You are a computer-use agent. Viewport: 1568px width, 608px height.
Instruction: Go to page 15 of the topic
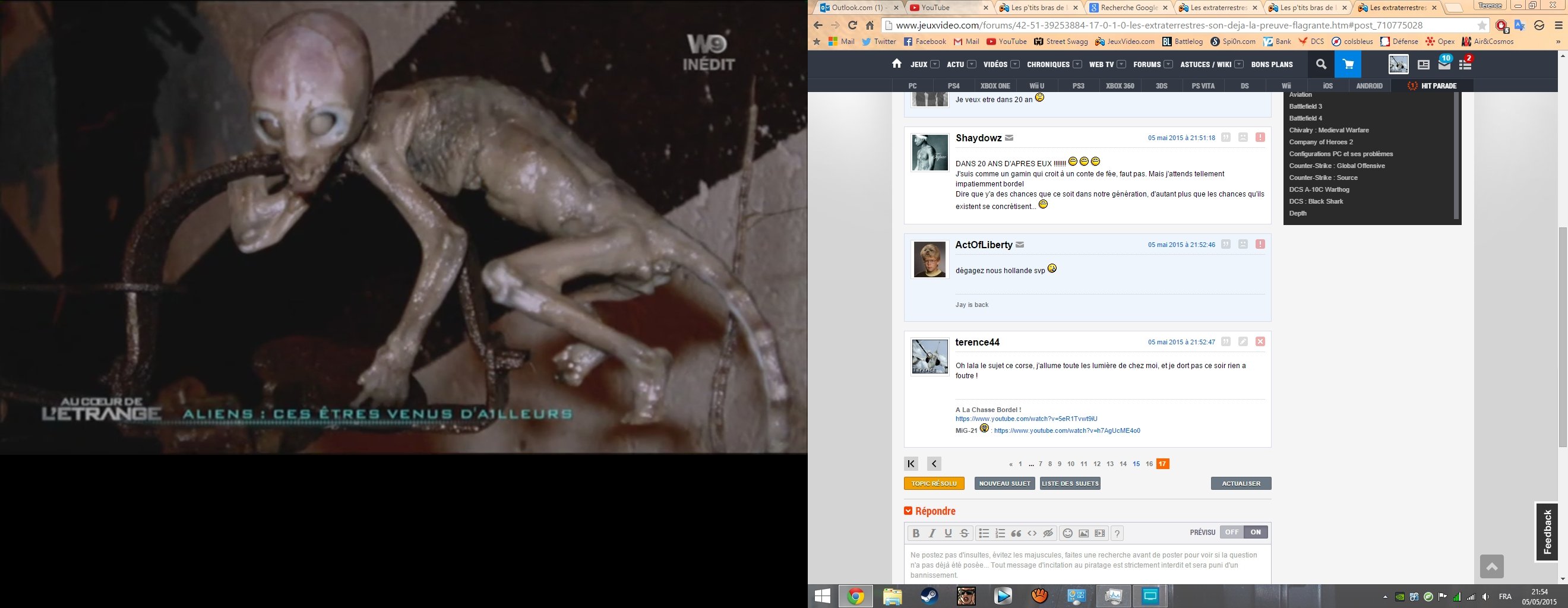pos(1136,464)
